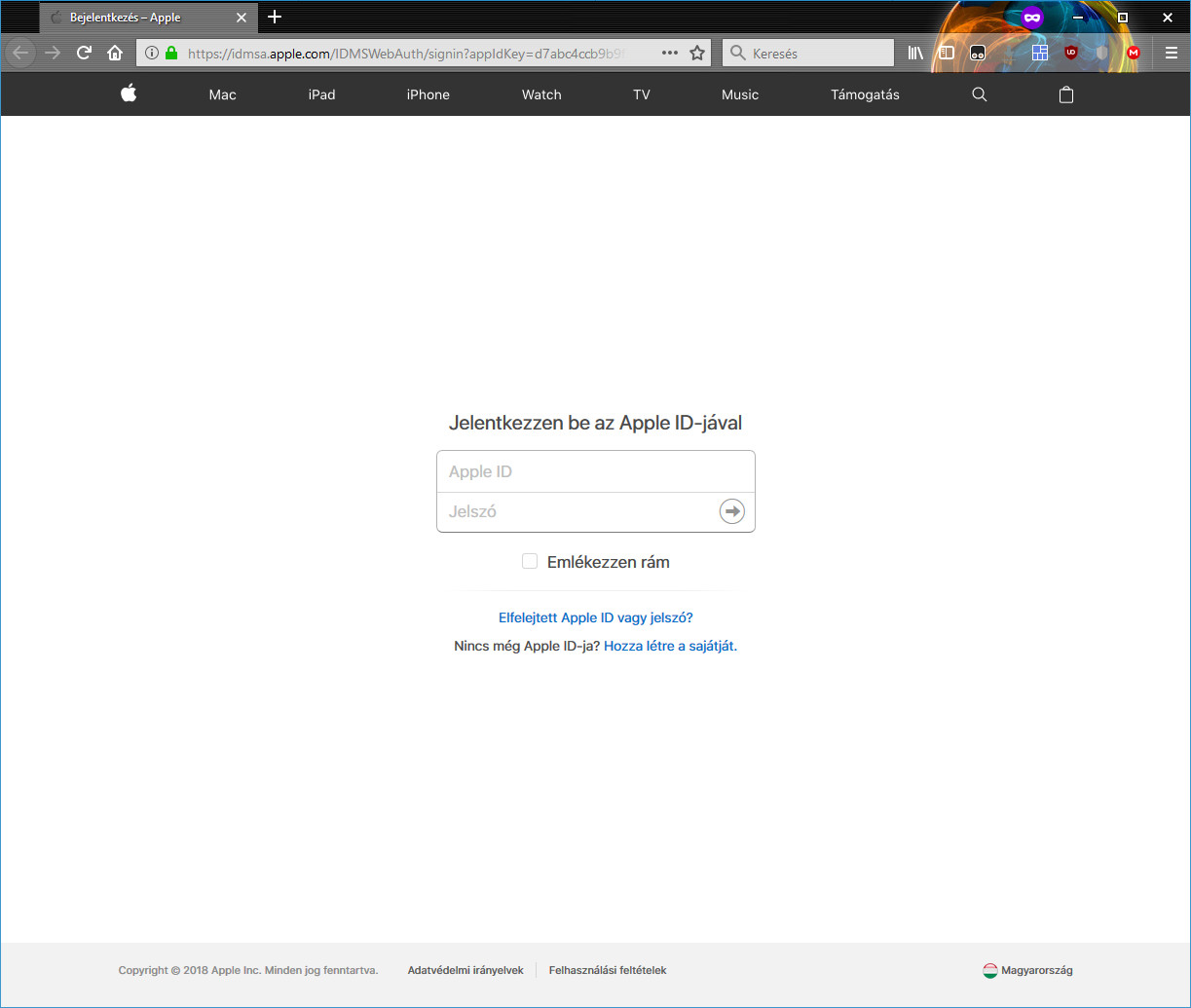The height and width of the screenshot is (1008, 1191).
Task: Go back with the browser back arrow
Action: click(x=20, y=53)
